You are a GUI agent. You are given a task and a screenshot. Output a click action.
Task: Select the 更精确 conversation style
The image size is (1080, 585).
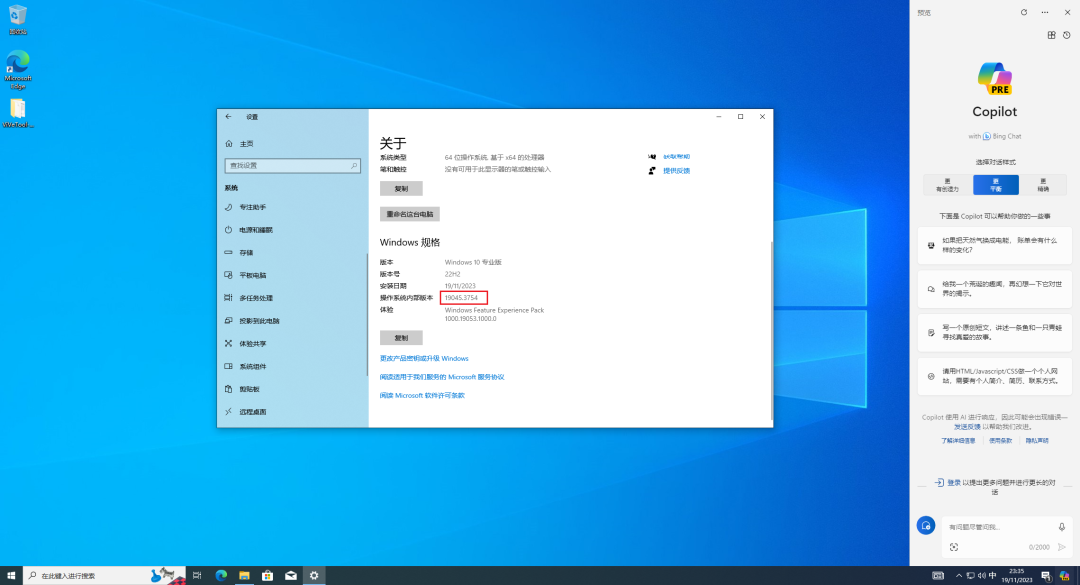click(x=1043, y=185)
